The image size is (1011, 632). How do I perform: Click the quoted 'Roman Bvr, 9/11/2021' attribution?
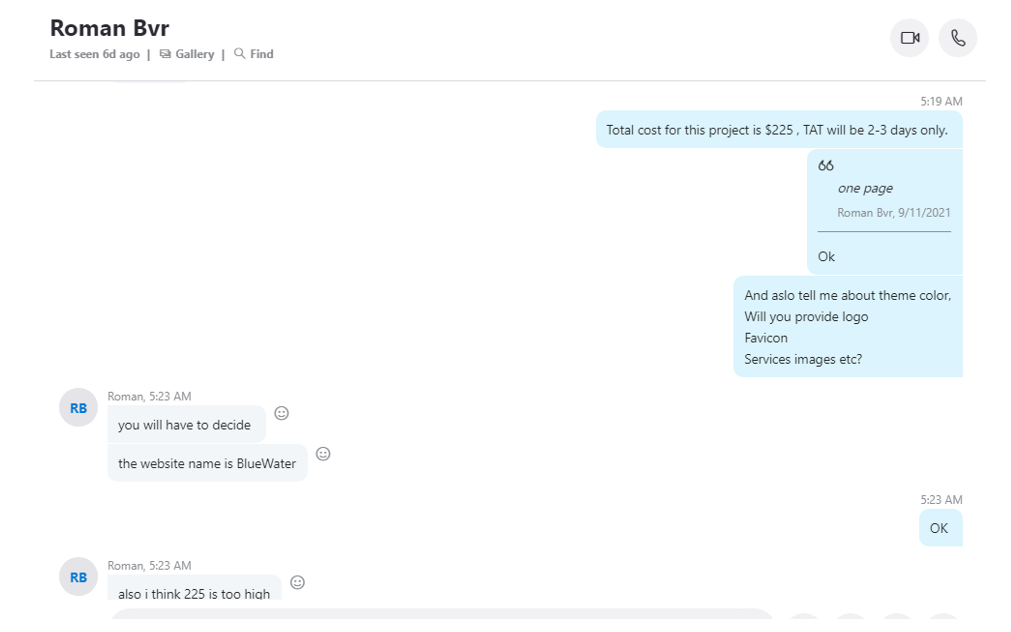tap(894, 213)
